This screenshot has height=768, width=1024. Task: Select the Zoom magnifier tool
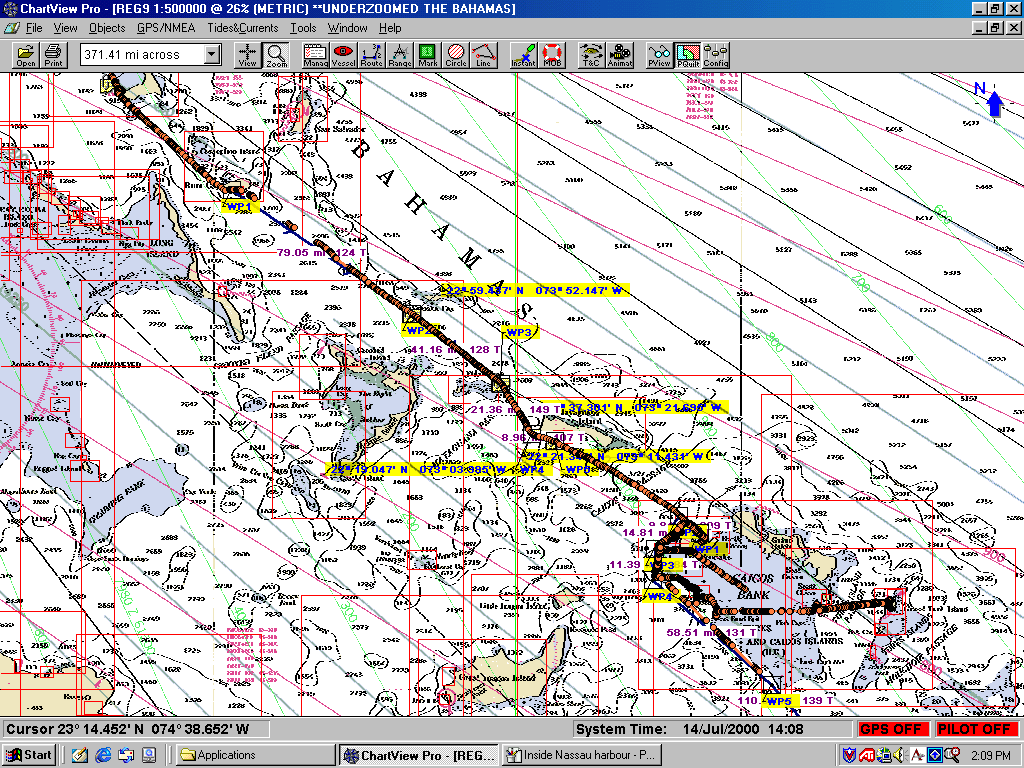click(276, 56)
